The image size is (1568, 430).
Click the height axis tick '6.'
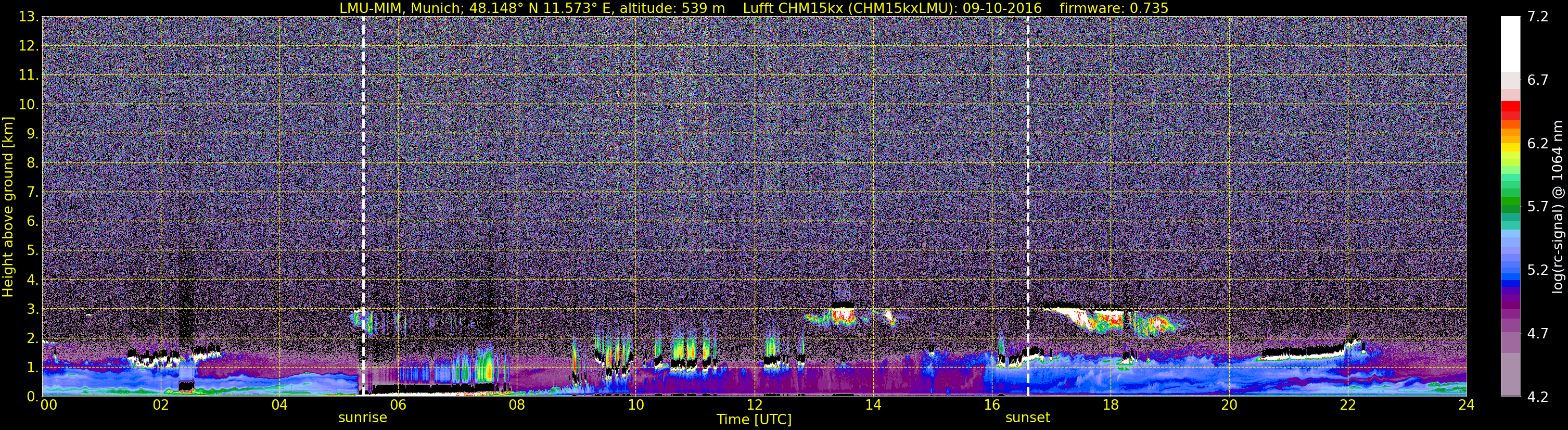pyautogui.click(x=33, y=221)
